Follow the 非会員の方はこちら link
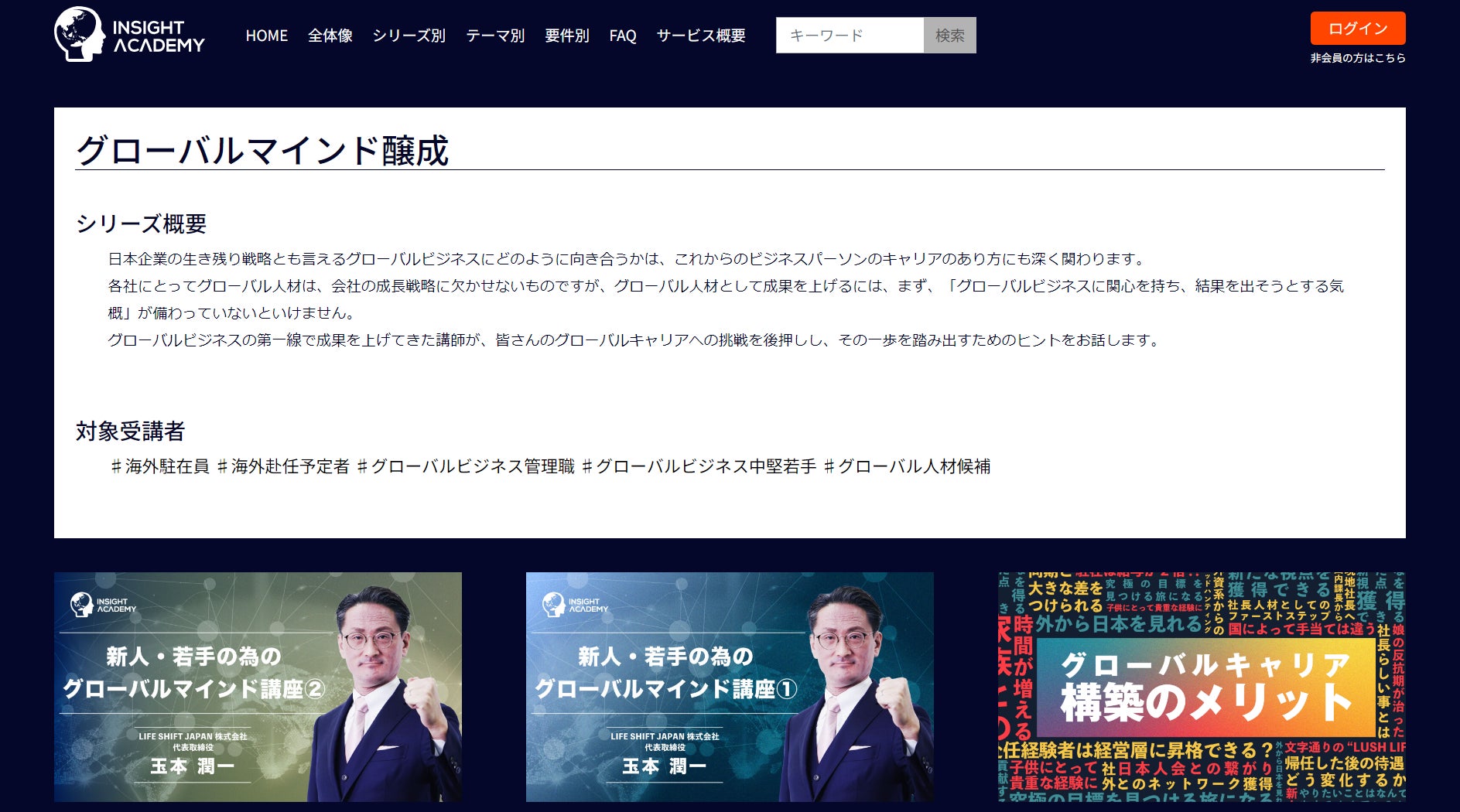The width and height of the screenshot is (1460, 812). tap(1358, 58)
